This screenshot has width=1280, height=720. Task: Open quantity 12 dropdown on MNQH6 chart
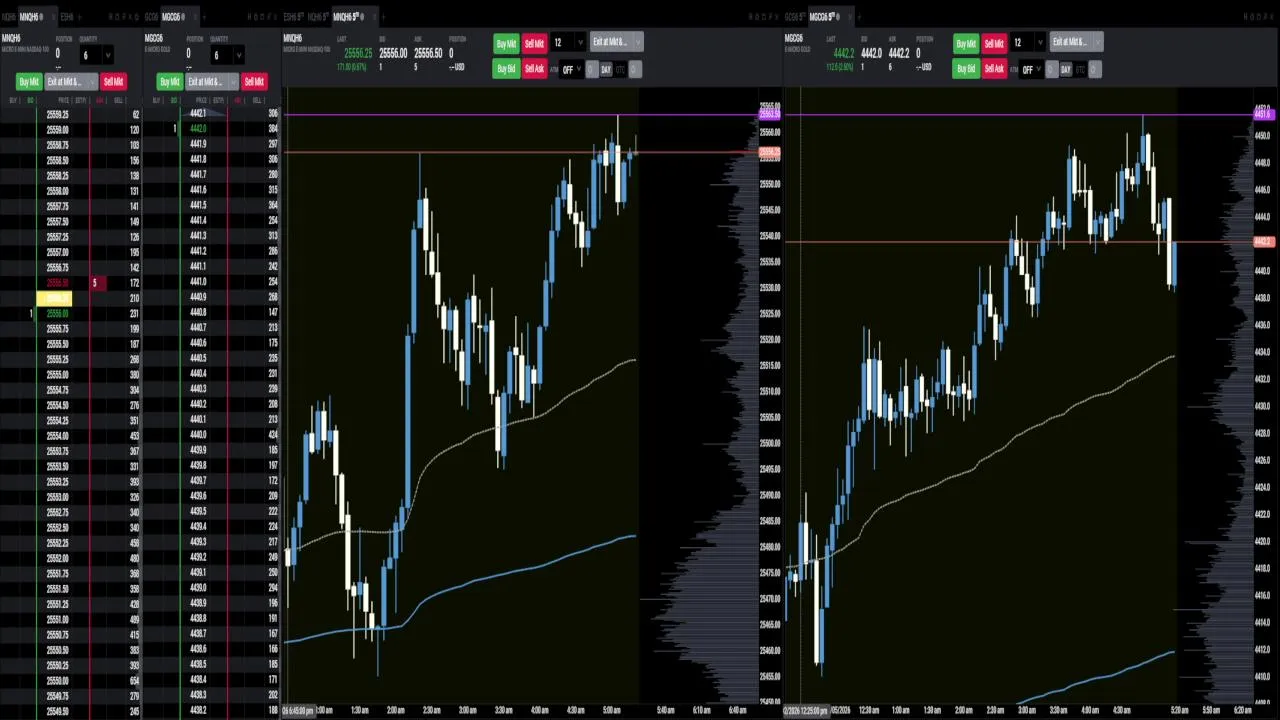[580, 43]
